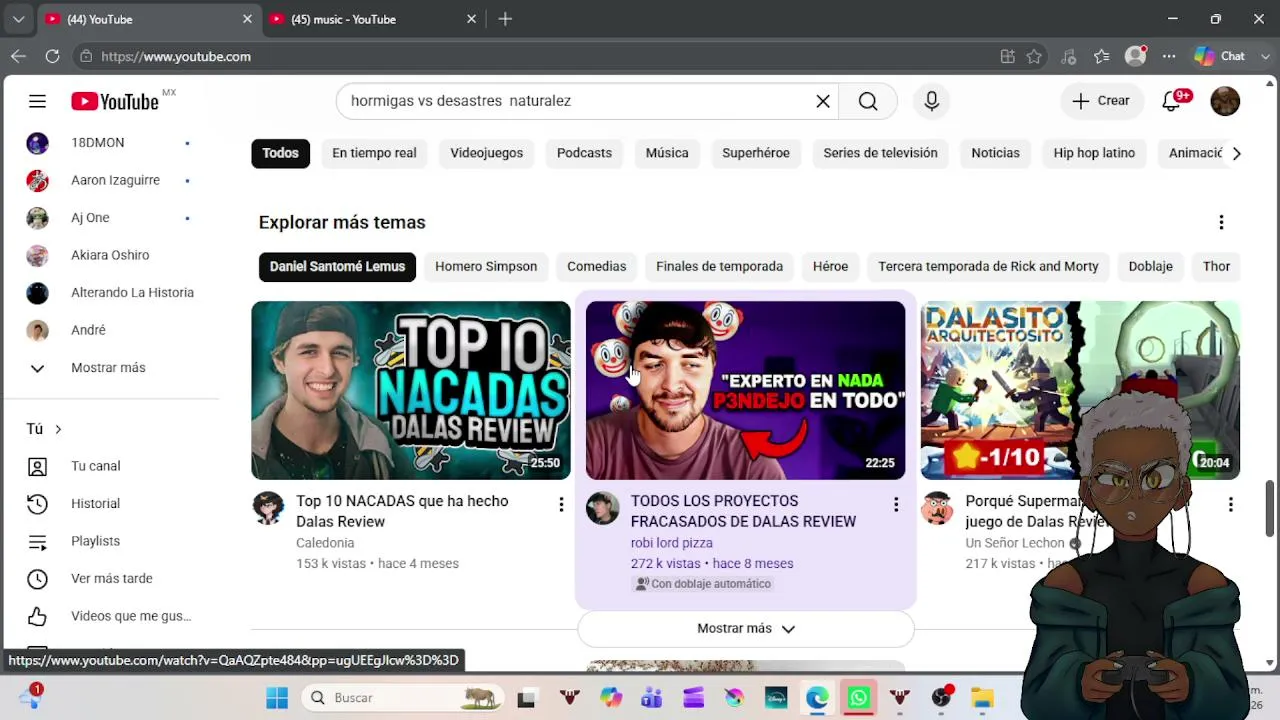This screenshot has height=720, width=1280.
Task: Open options for Top 10 NACADAS video
Action: pyautogui.click(x=561, y=505)
